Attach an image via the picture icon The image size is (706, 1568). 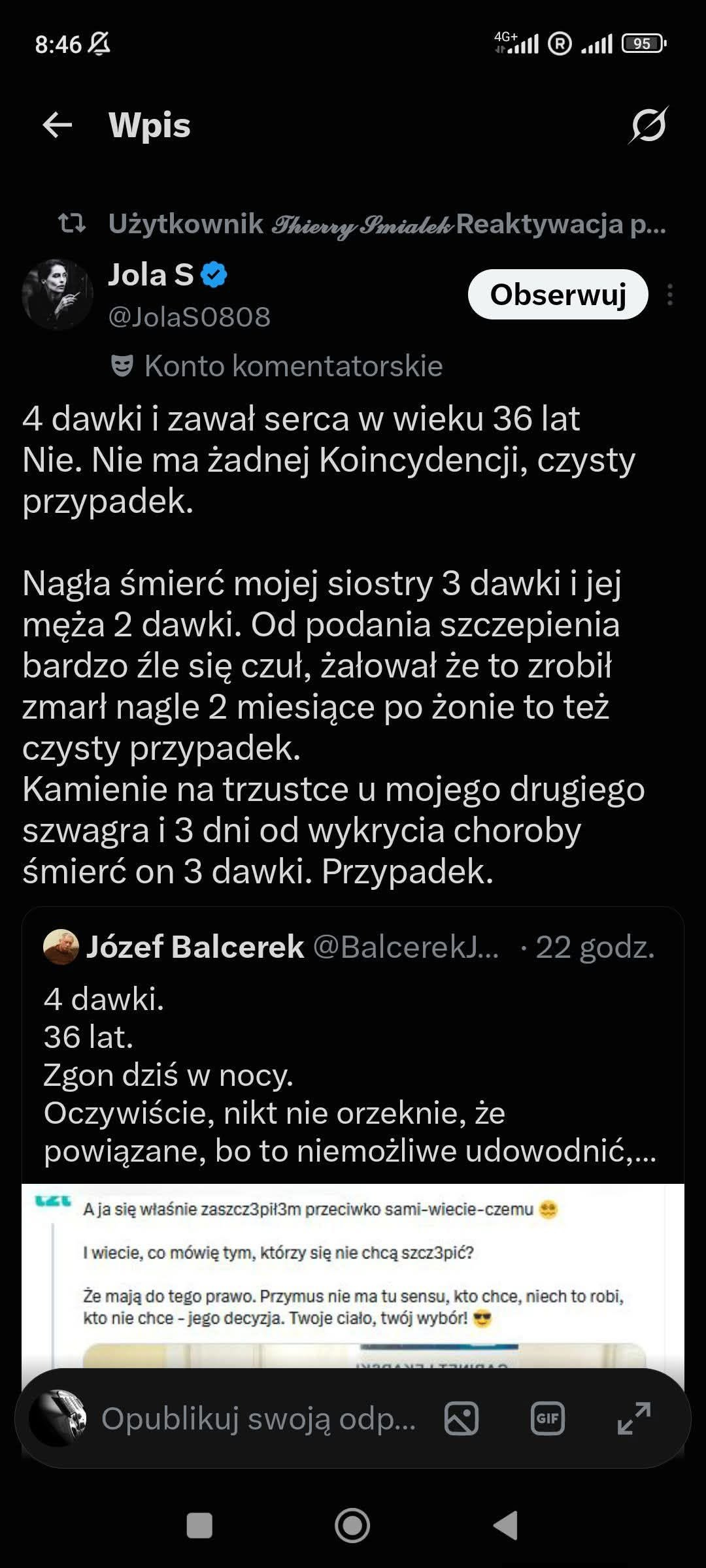pos(462,1419)
